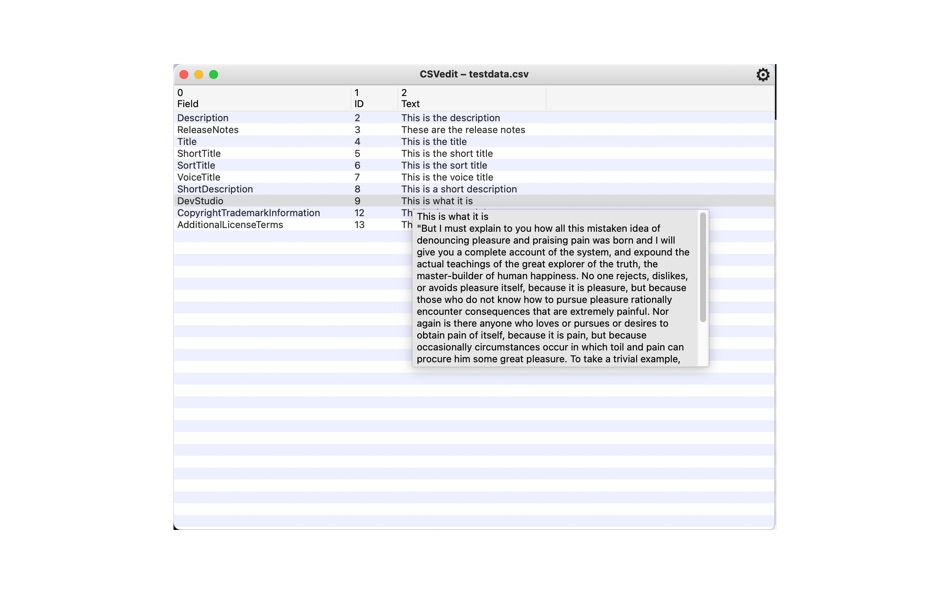The width and height of the screenshot is (950, 594).
Task: Click the ShortTitle row
Action: (x=474, y=153)
